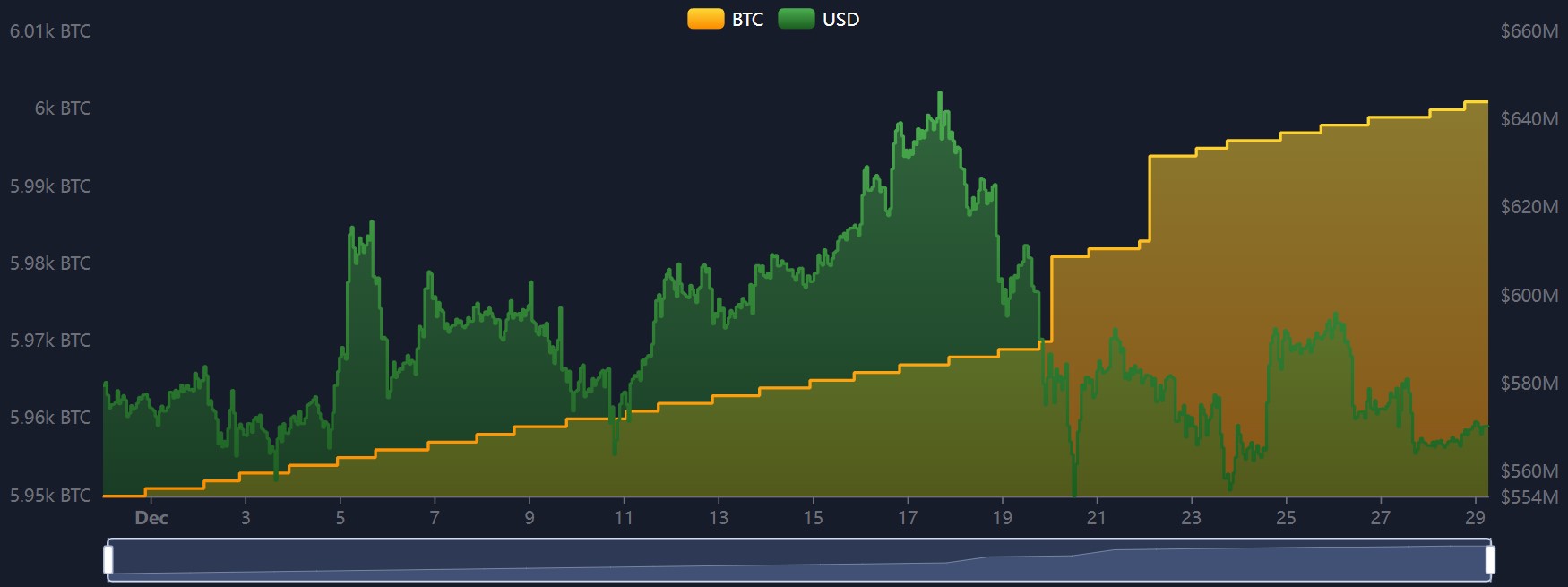The height and width of the screenshot is (587, 1568).
Task: Click the 'Dec' date label on x-axis
Action: (151, 518)
